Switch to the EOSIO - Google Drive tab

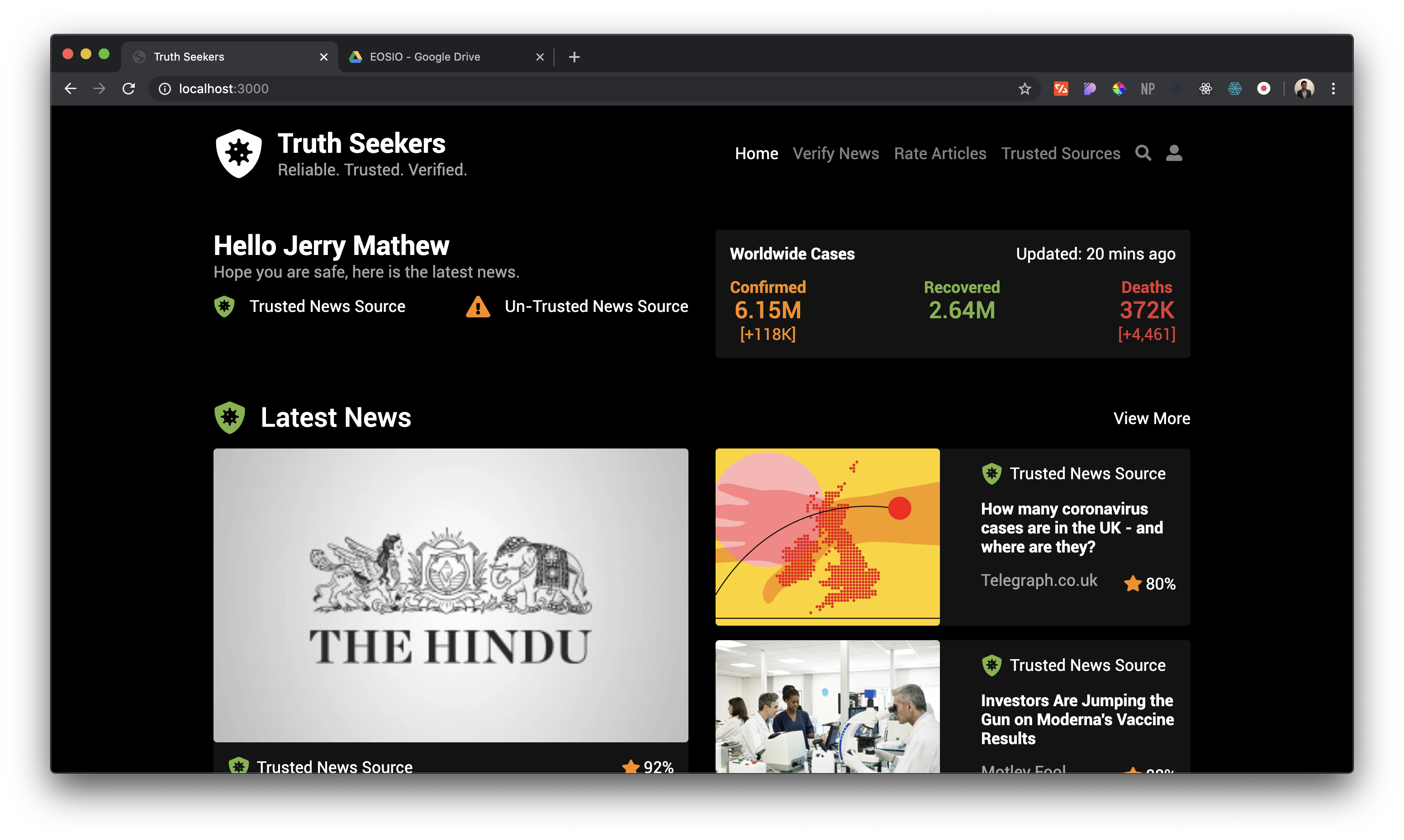coord(425,57)
